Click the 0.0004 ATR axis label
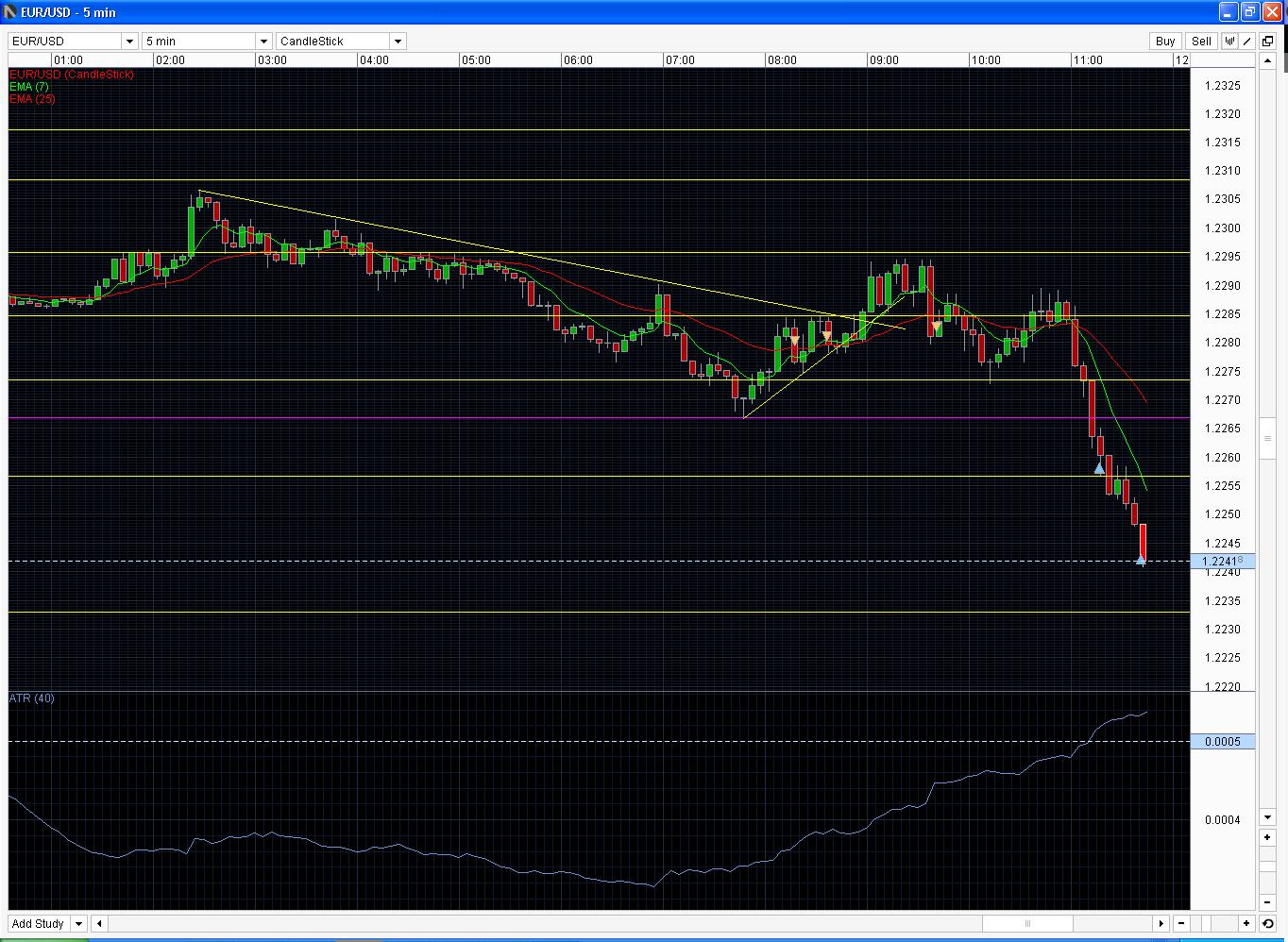1288x942 pixels. pos(1223,819)
